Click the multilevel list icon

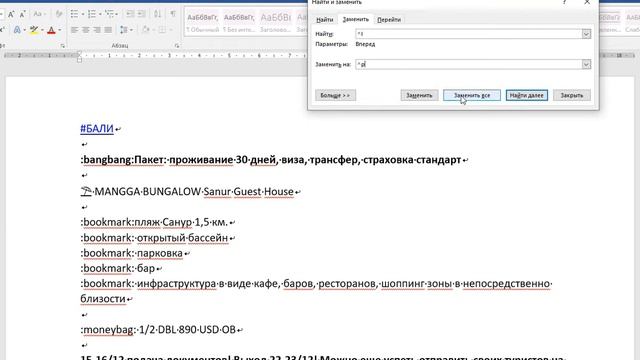click(x=109, y=14)
